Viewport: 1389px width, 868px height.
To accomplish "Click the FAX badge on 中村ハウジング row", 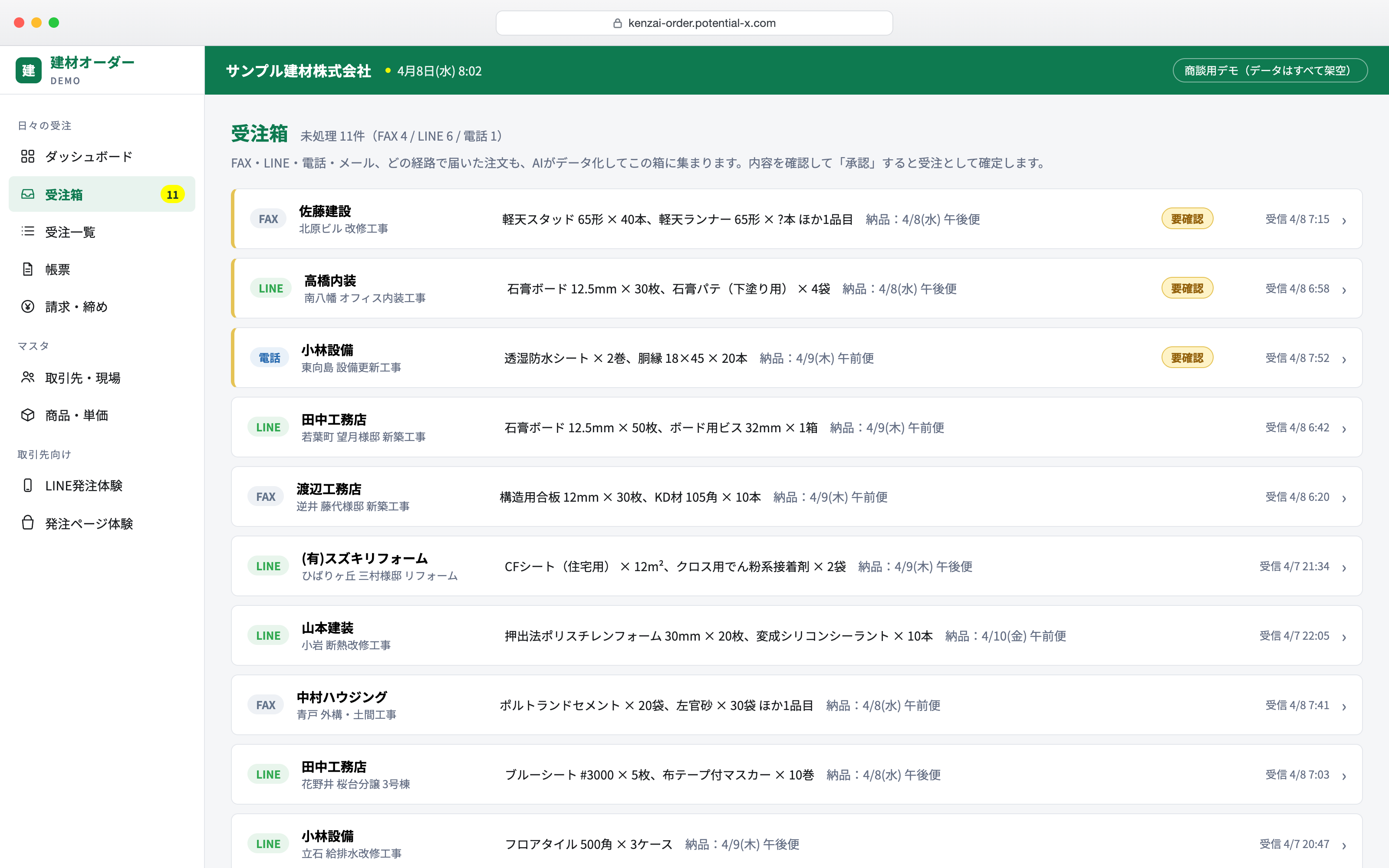I will [x=266, y=705].
